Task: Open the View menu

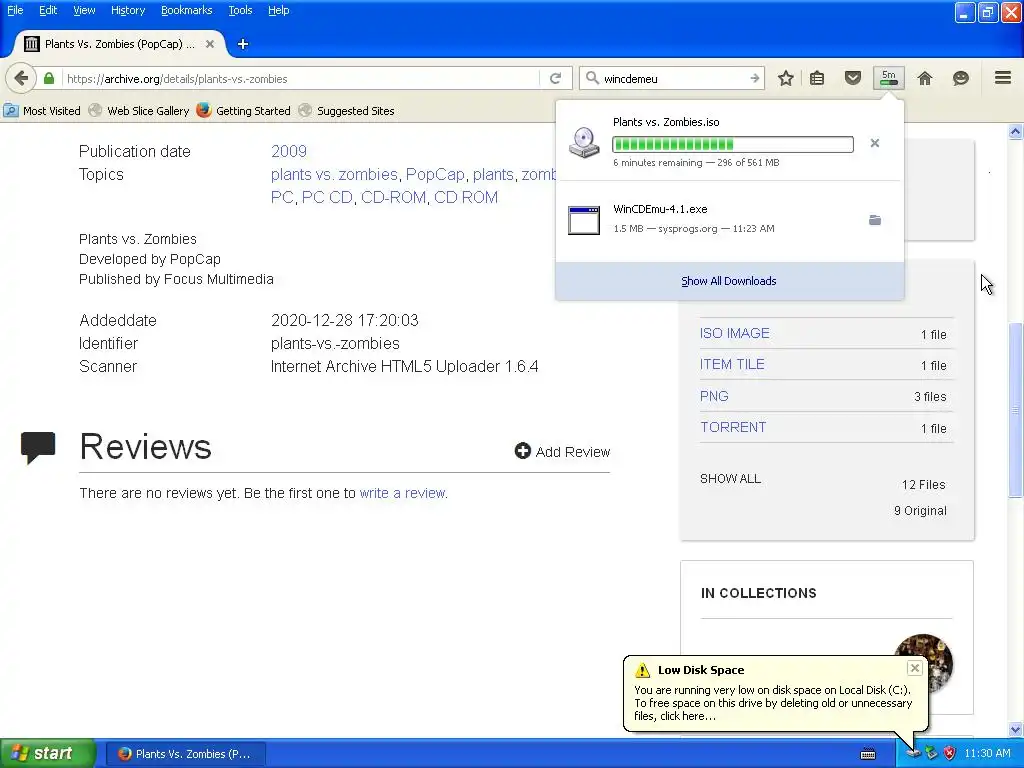Action: click(84, 10)
